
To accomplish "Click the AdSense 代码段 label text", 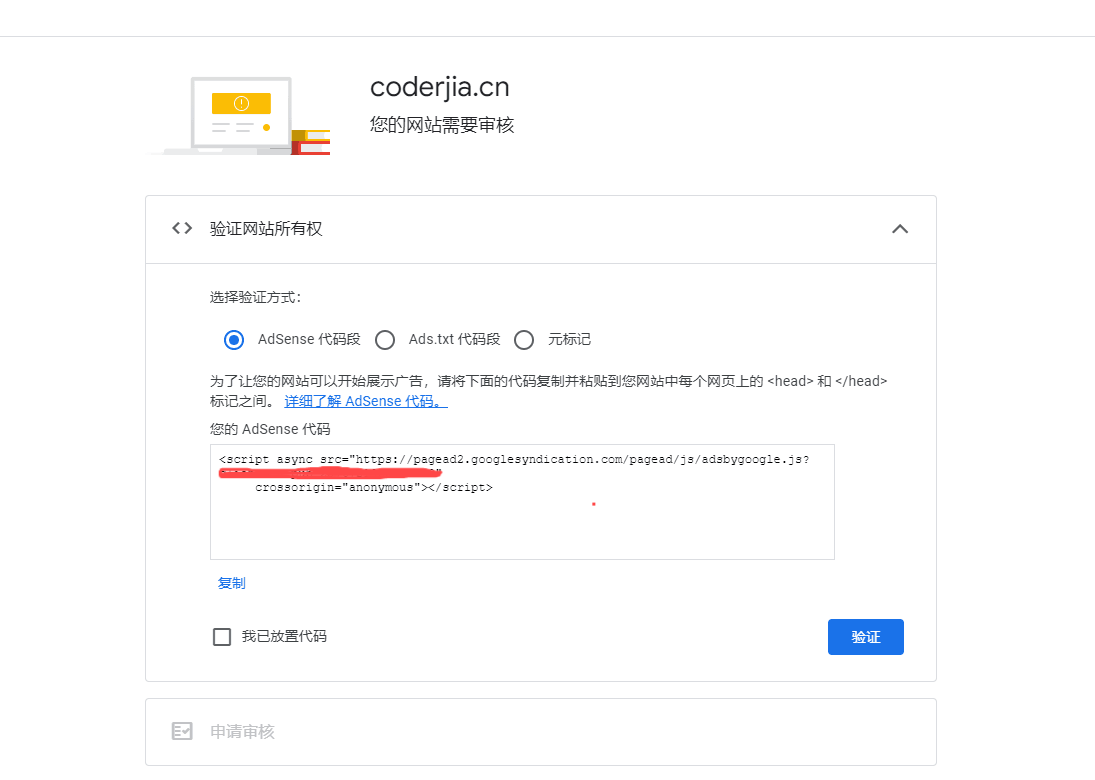I will pos(309,339).
